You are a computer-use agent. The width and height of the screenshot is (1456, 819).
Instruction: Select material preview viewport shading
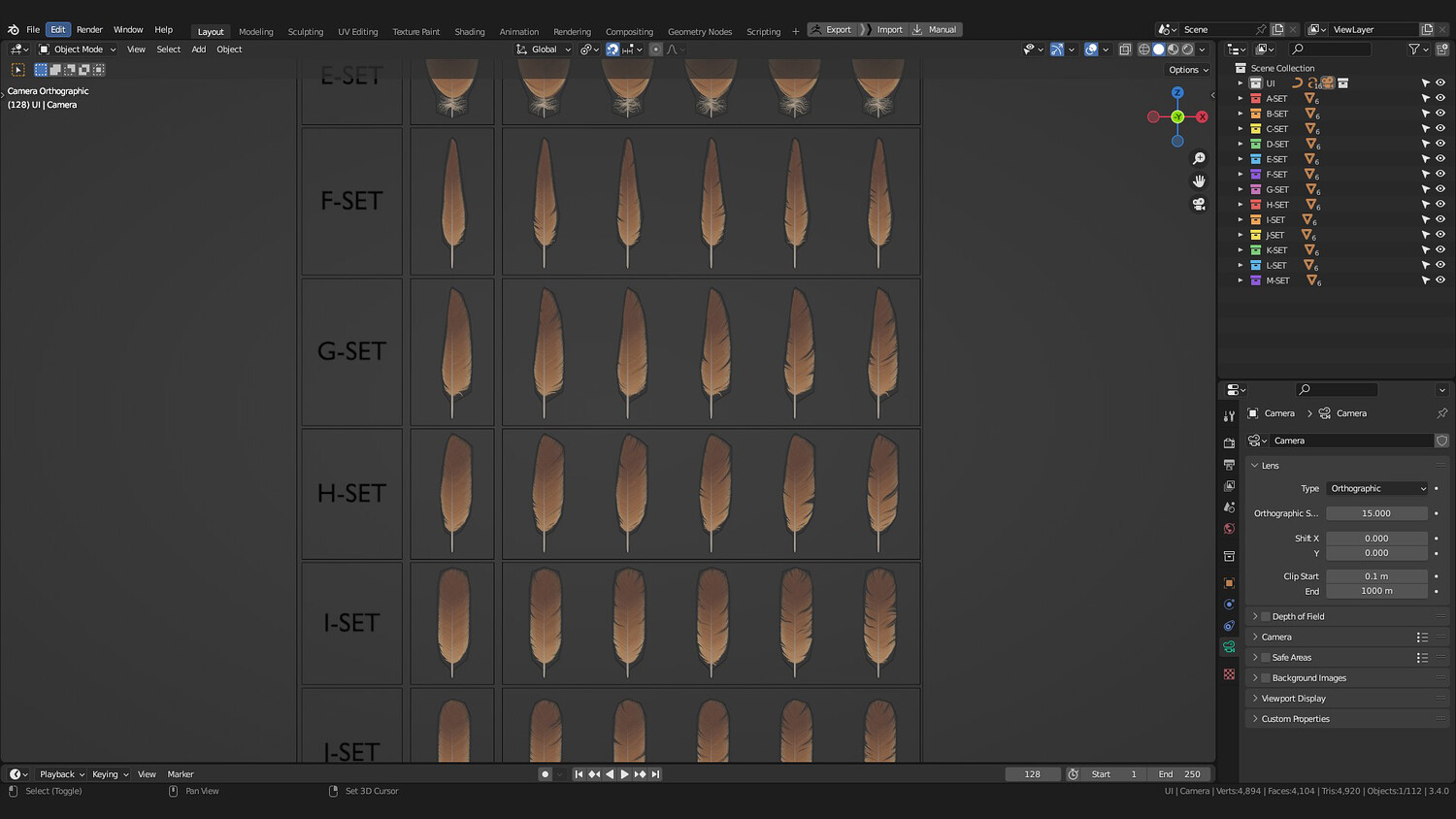tap(1174, 49)
